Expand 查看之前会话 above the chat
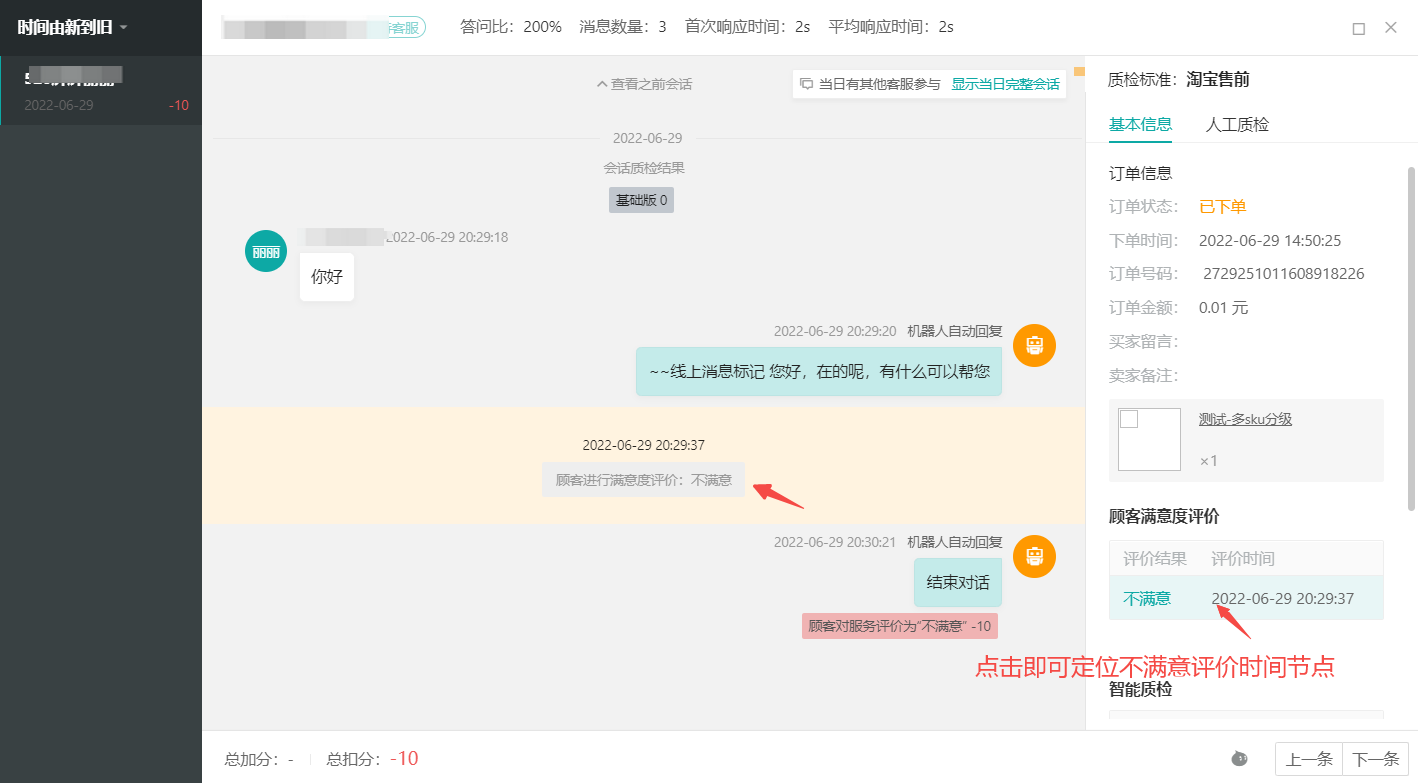Viewport: 1418px width, 783px height. pyautogui.click(x=644, y=84)
